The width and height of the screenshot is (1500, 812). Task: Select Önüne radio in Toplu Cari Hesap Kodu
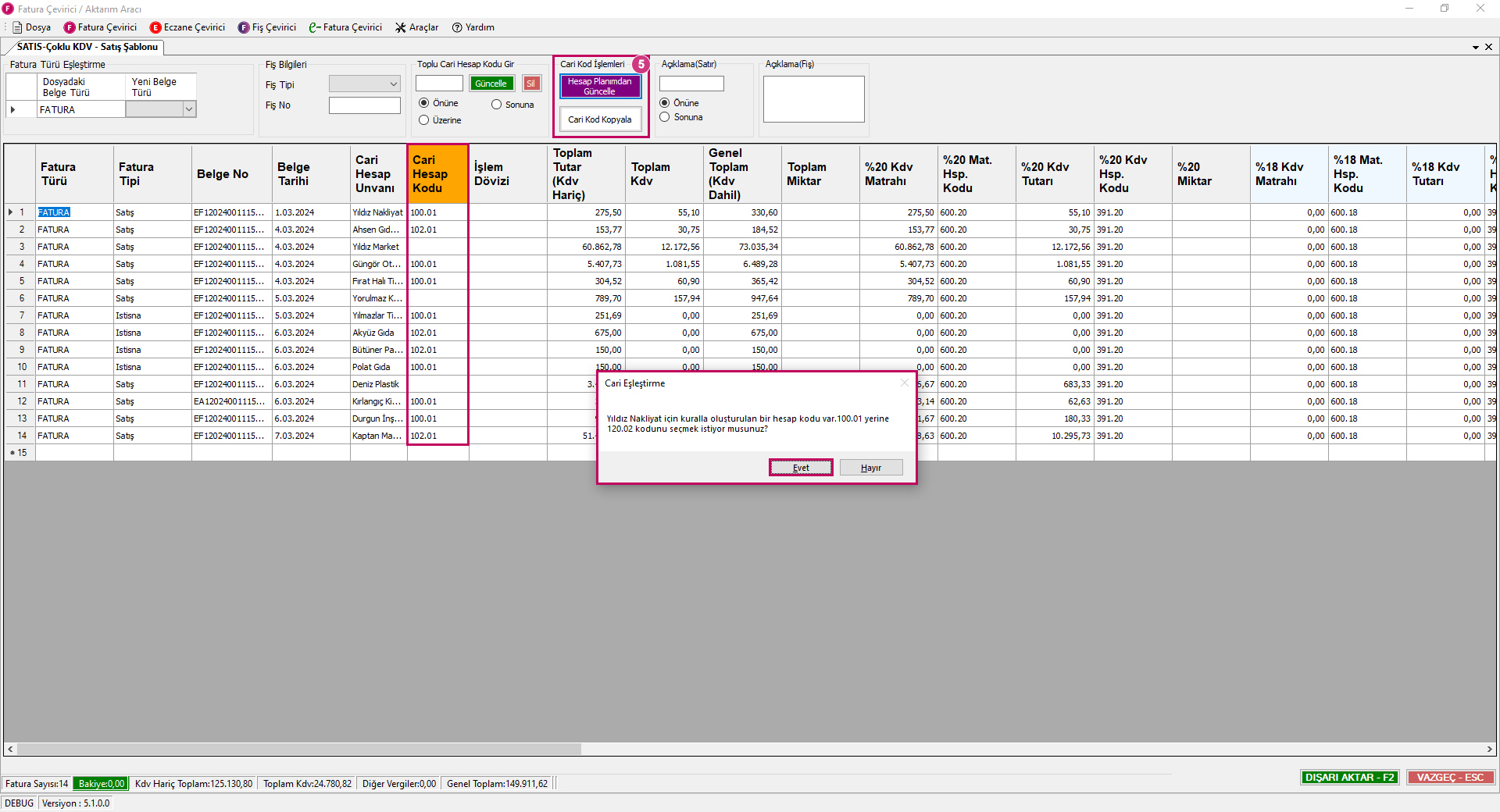[x=438, y=103]
